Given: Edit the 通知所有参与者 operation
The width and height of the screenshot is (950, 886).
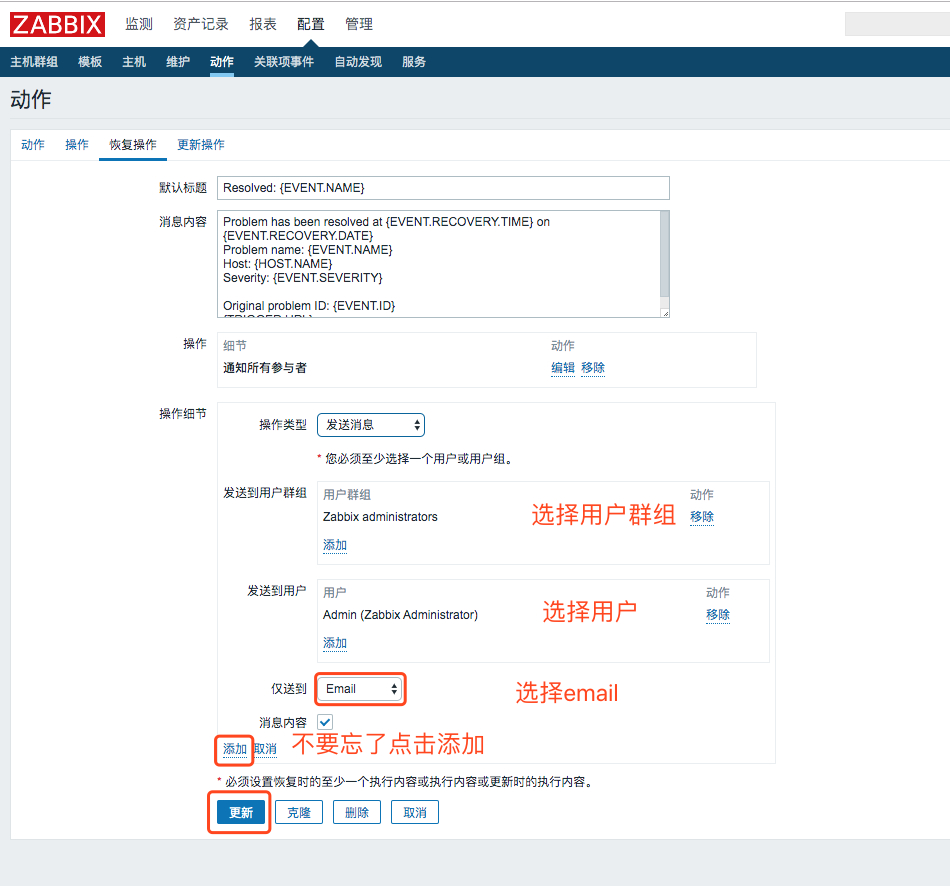Looking at the screenshot, I should point(563,368).
